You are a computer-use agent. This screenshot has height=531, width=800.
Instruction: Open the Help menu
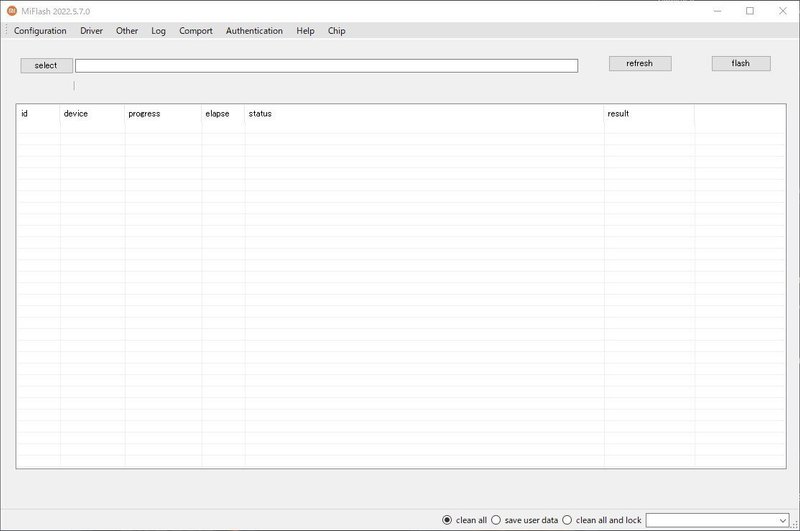305,31
